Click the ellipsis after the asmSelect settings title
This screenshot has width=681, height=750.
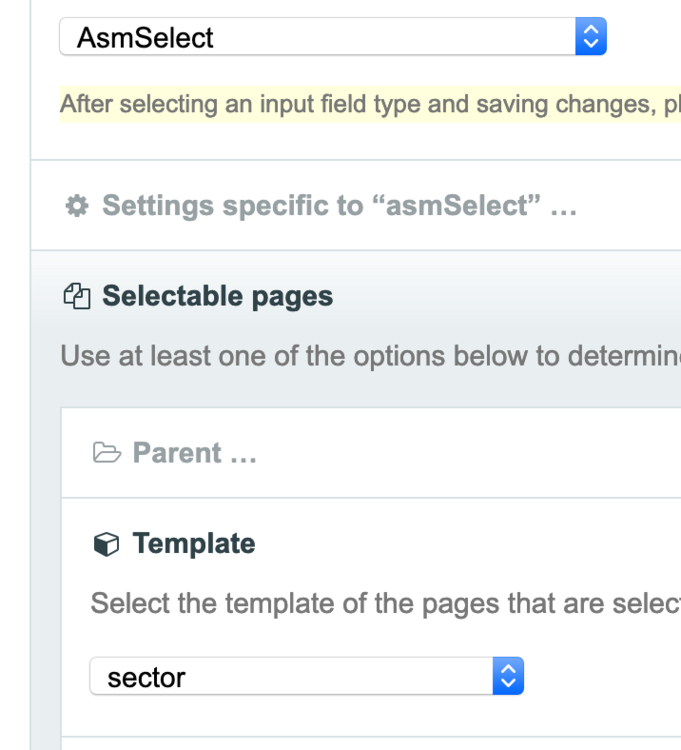(x=563, y=207)
